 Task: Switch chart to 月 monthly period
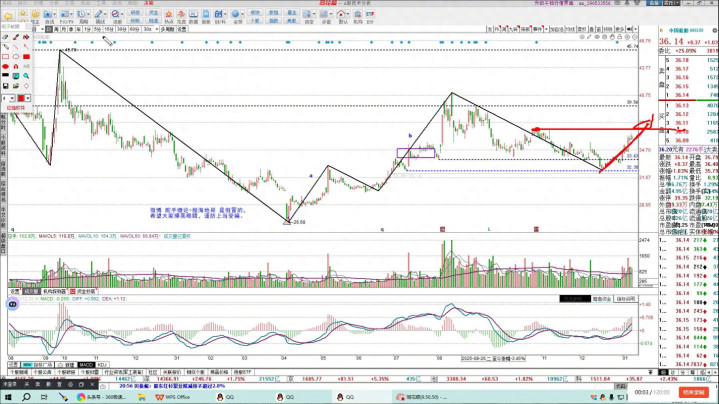click(63, 29)
